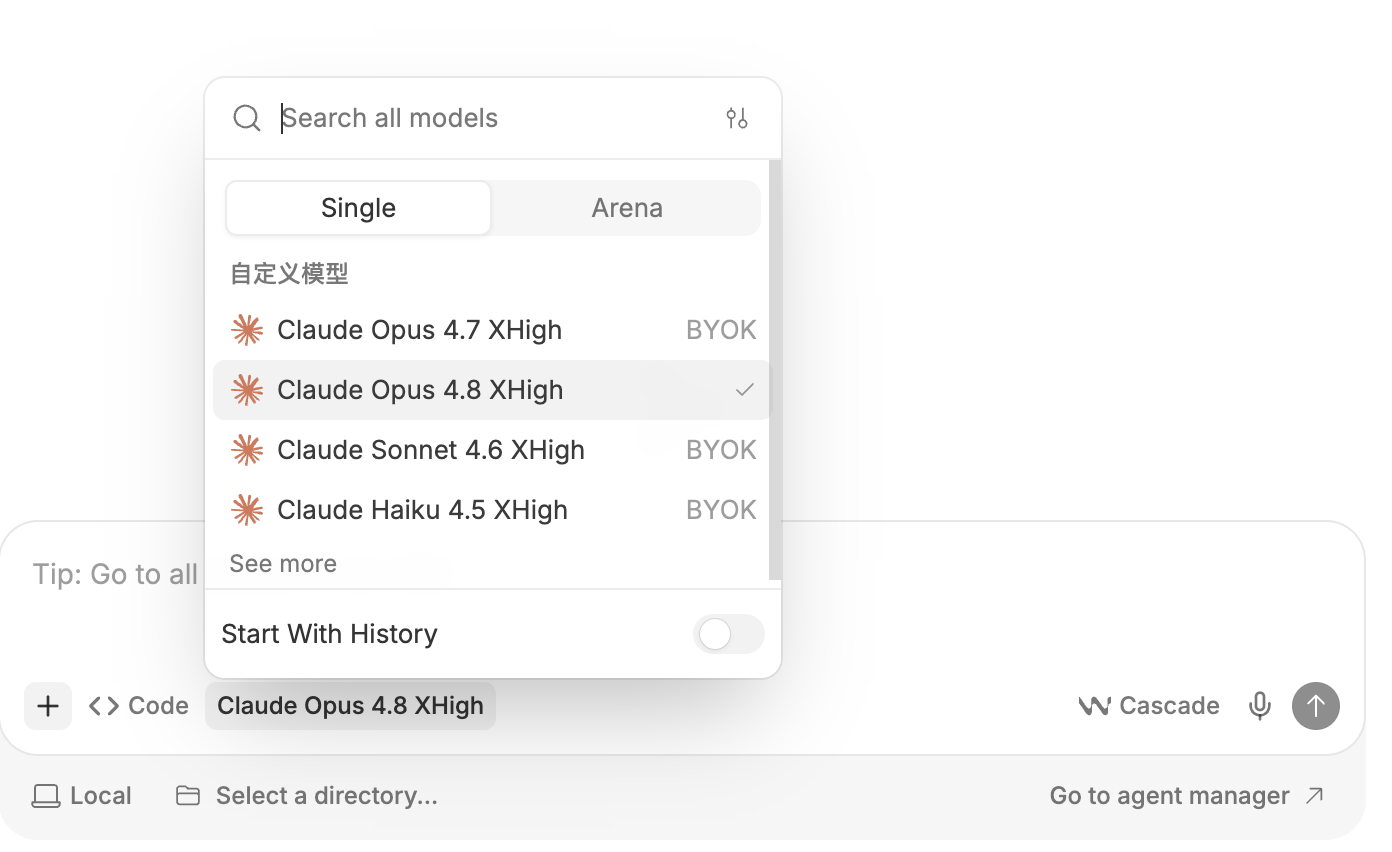Image resolution: width=1392 pixels, height=852 pixels.
Task: Send message with the up-arrow button
Action: (1316, 706)
